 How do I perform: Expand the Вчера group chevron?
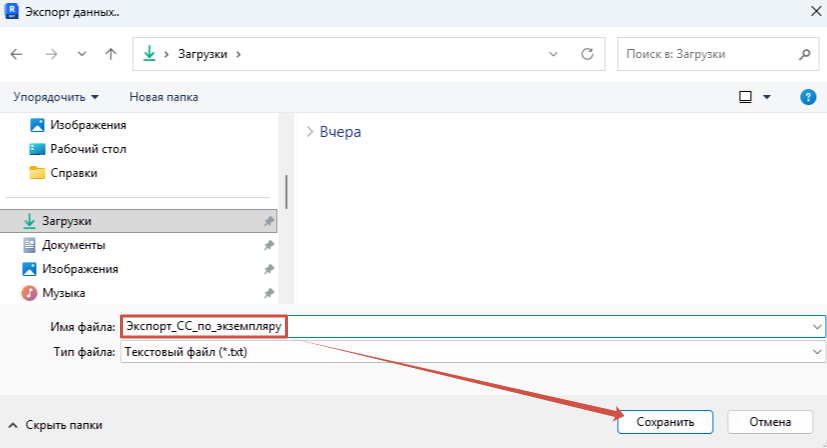310,131
